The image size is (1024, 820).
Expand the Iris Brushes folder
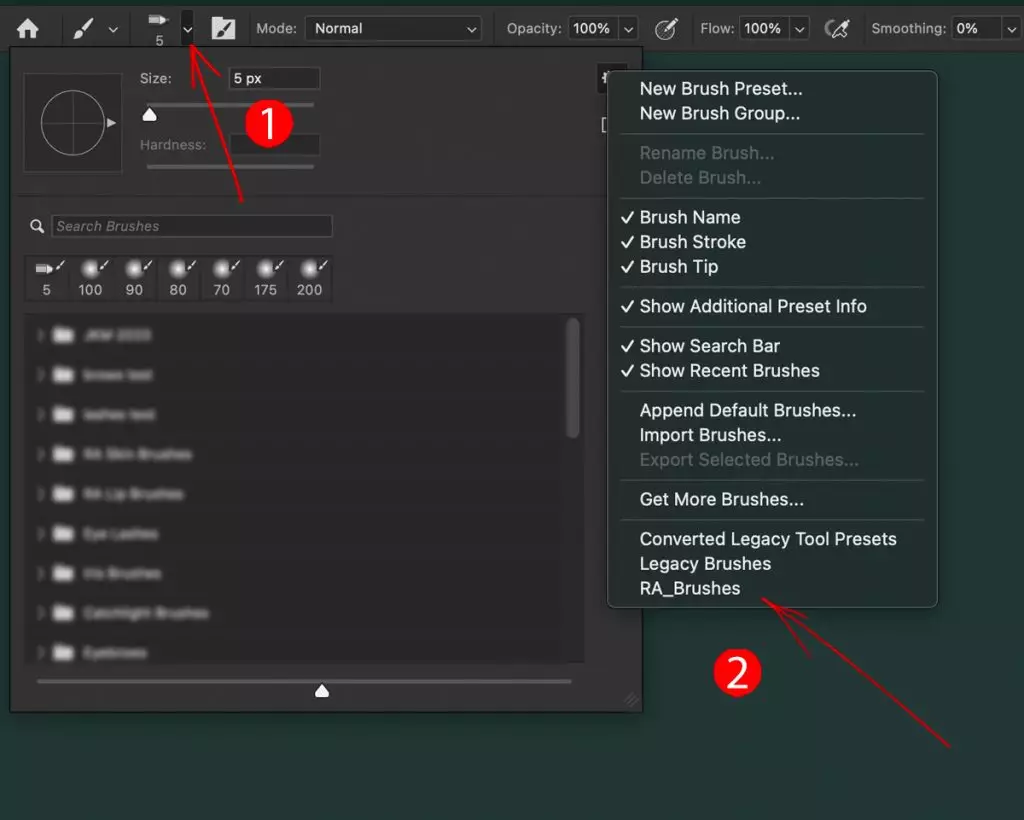point(40,573)
